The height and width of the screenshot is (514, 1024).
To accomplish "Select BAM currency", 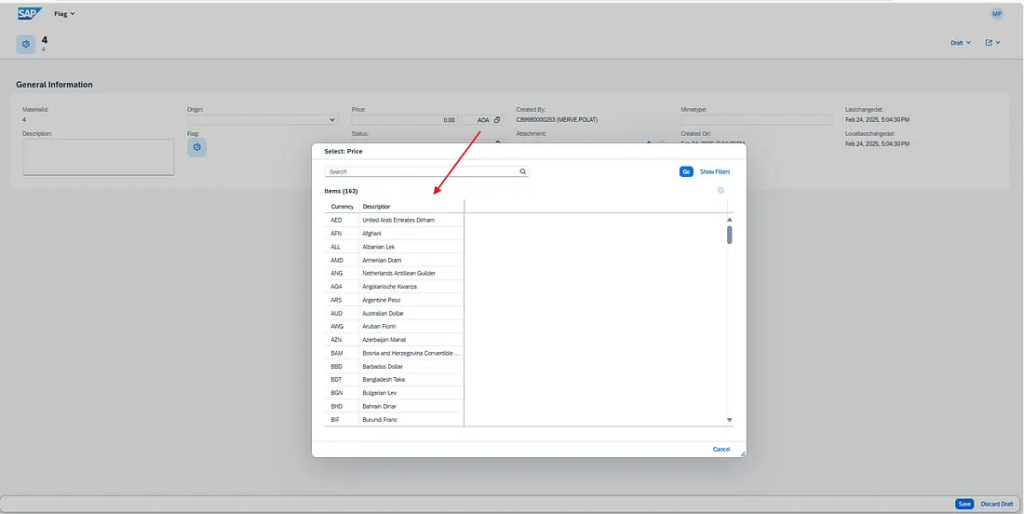I will [x=337, y=353].
